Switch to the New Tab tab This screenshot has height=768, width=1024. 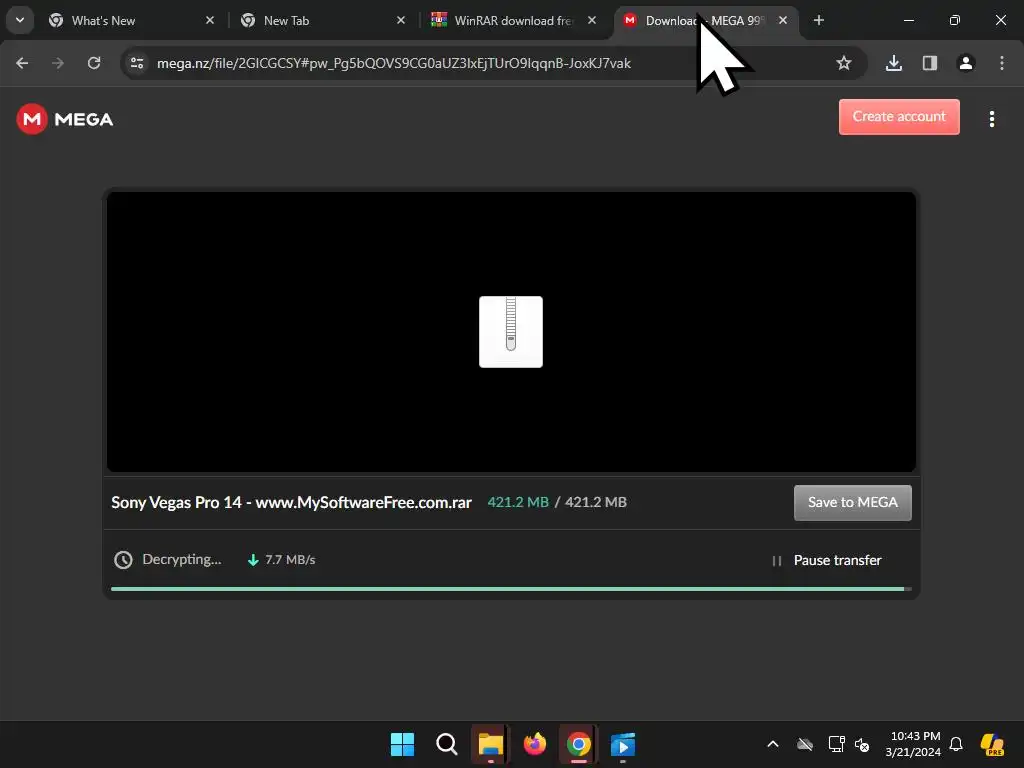[x=325, y=21]
